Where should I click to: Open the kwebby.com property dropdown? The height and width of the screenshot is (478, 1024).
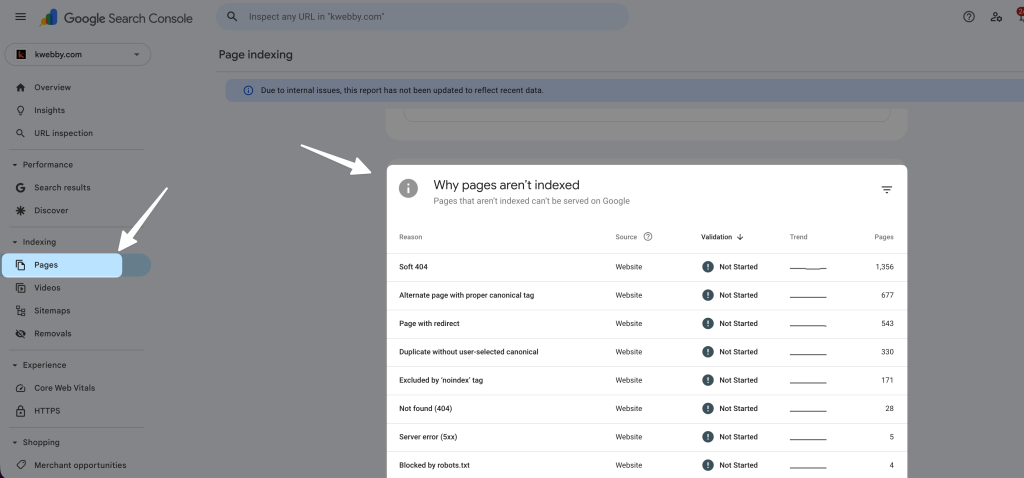[78, 55]
